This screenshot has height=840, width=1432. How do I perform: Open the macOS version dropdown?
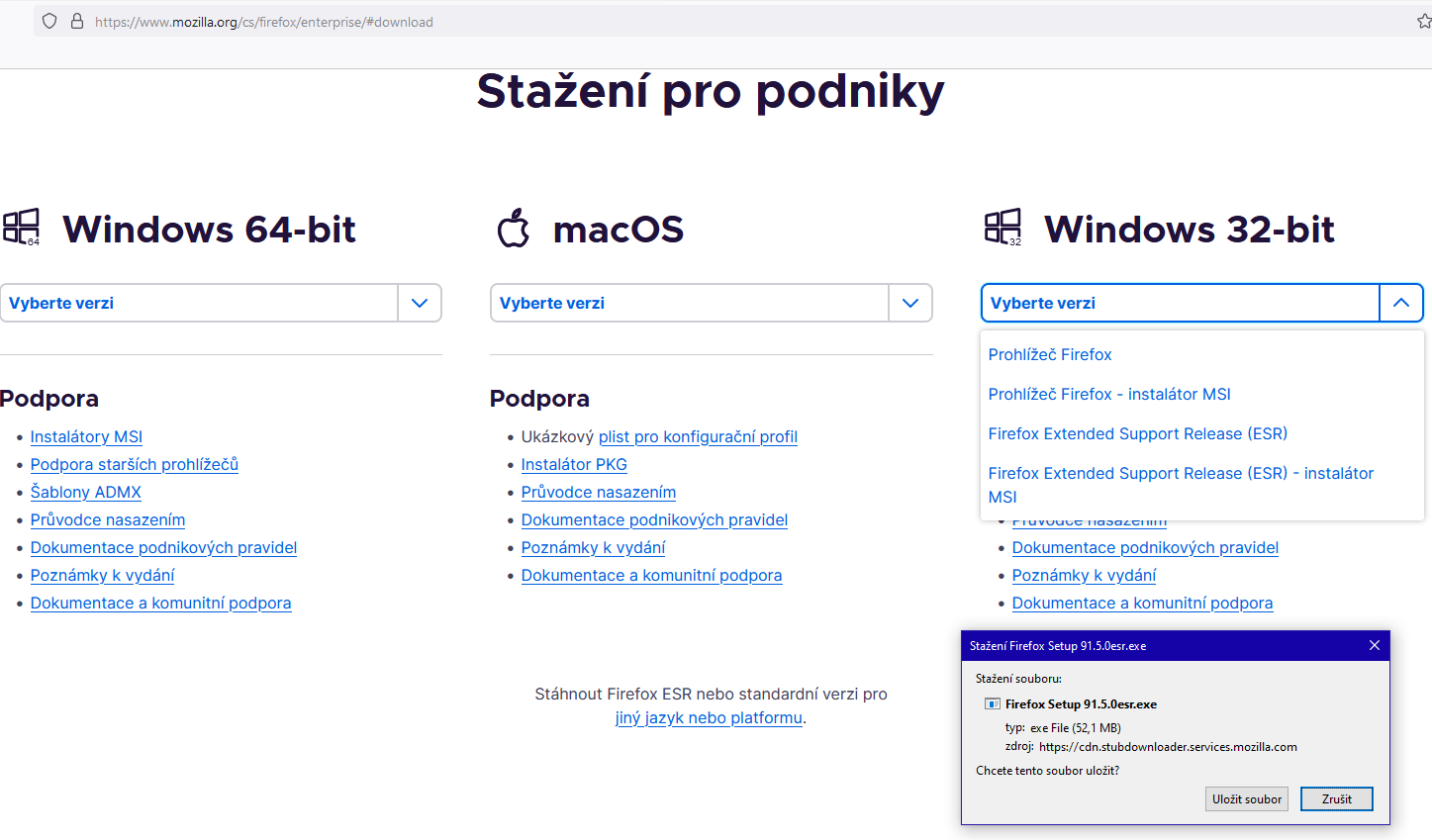(x=910, y=303)
